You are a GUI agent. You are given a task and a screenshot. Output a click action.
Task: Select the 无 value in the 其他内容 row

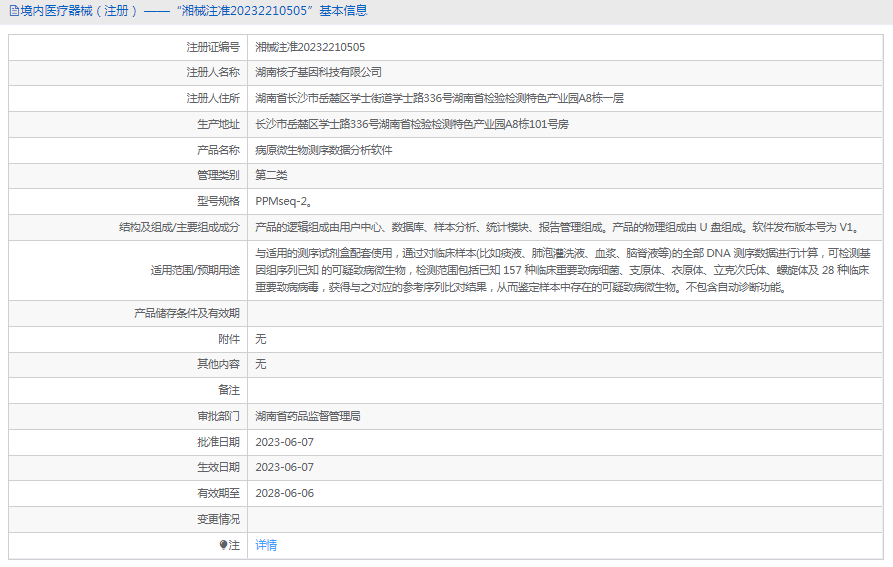[261, 364]
